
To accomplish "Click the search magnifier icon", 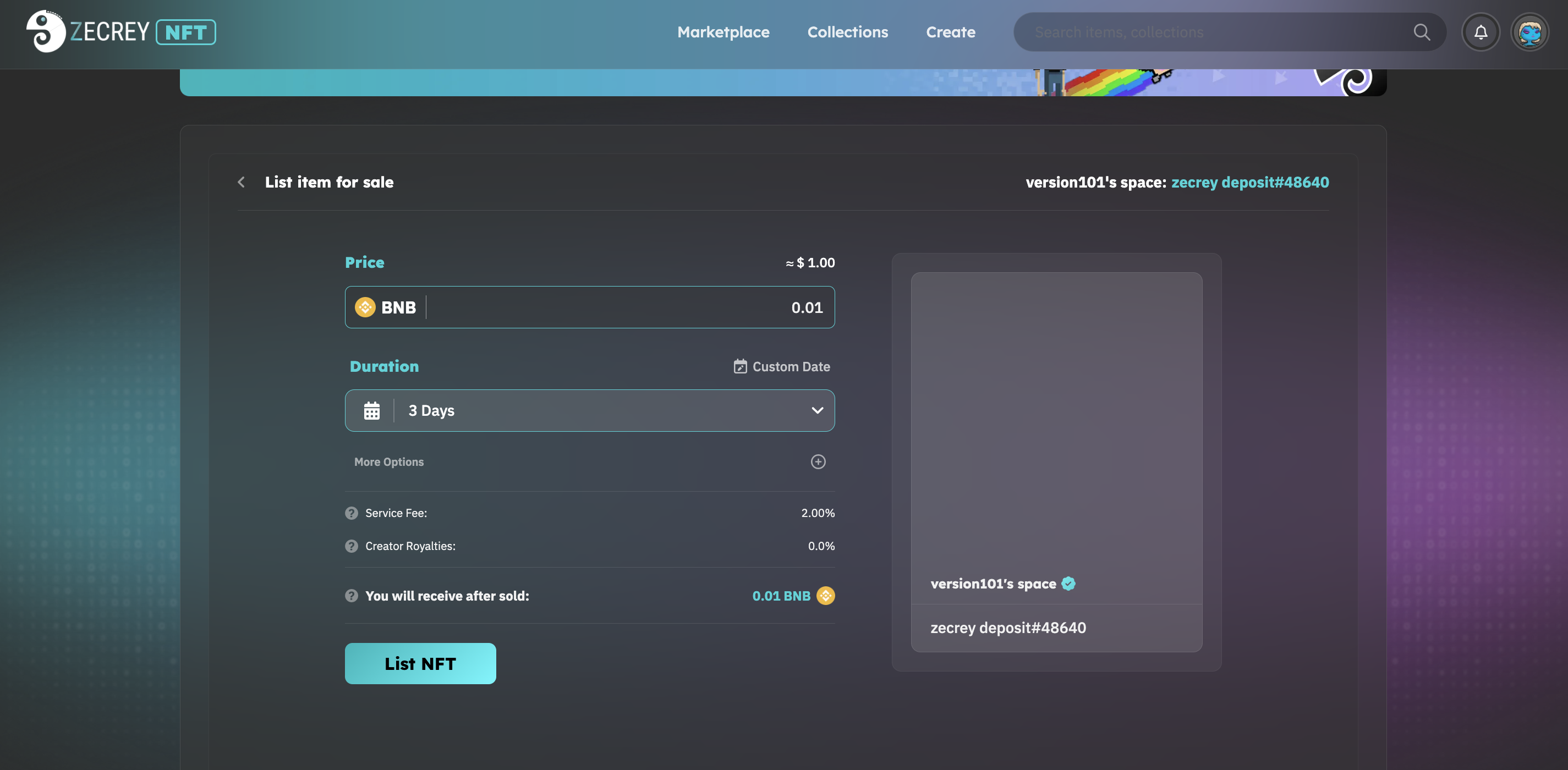I will [x=1421, y=32].
